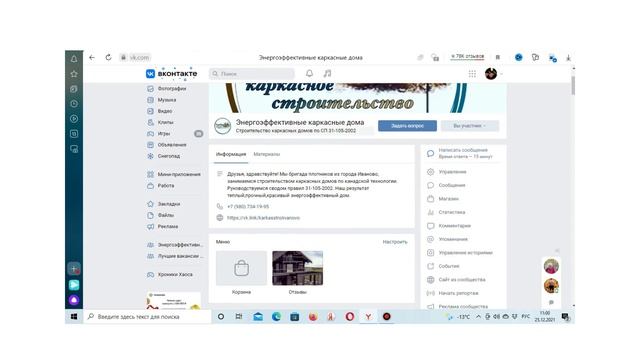The width and height of the screenshot is (640, 360).
Task: Click Начать репортаж in community panel
Action: [x=452, y=293]
